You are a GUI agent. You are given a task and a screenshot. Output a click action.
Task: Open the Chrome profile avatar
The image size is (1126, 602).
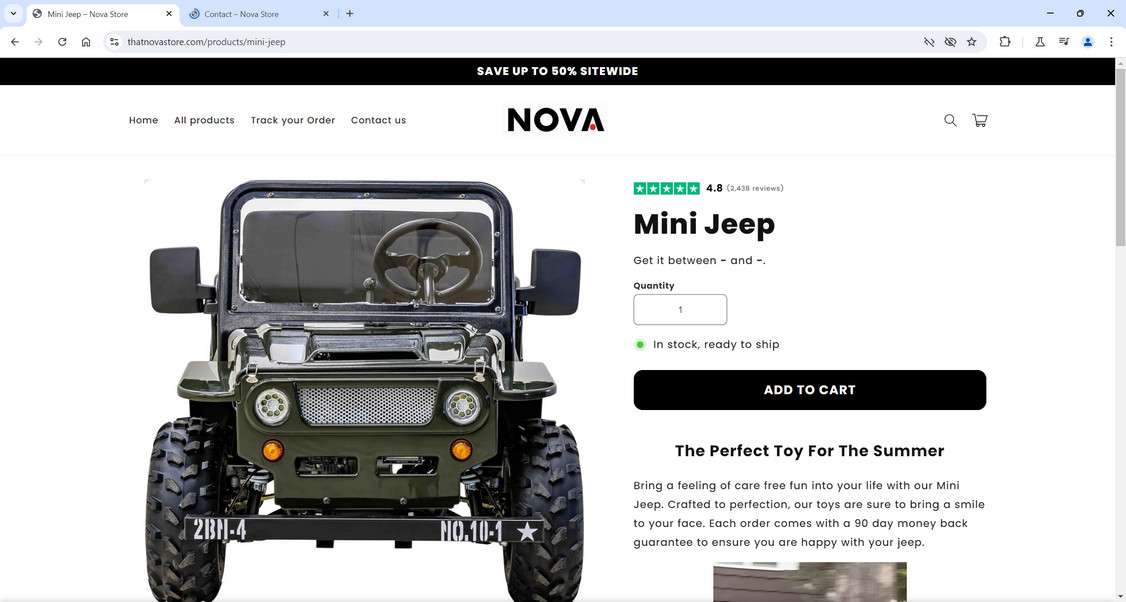click(1088, 42)
